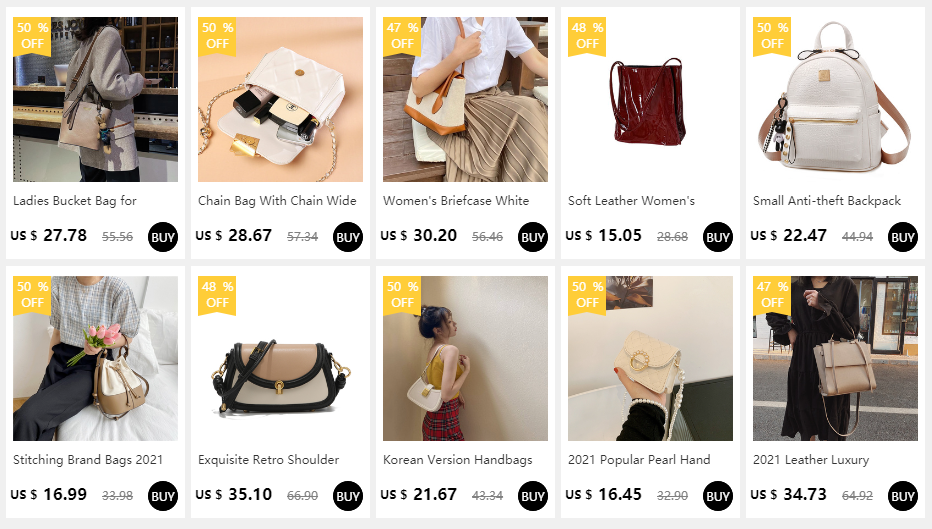Open the Small Anti-theft Backpack title link

click(827, 201)
